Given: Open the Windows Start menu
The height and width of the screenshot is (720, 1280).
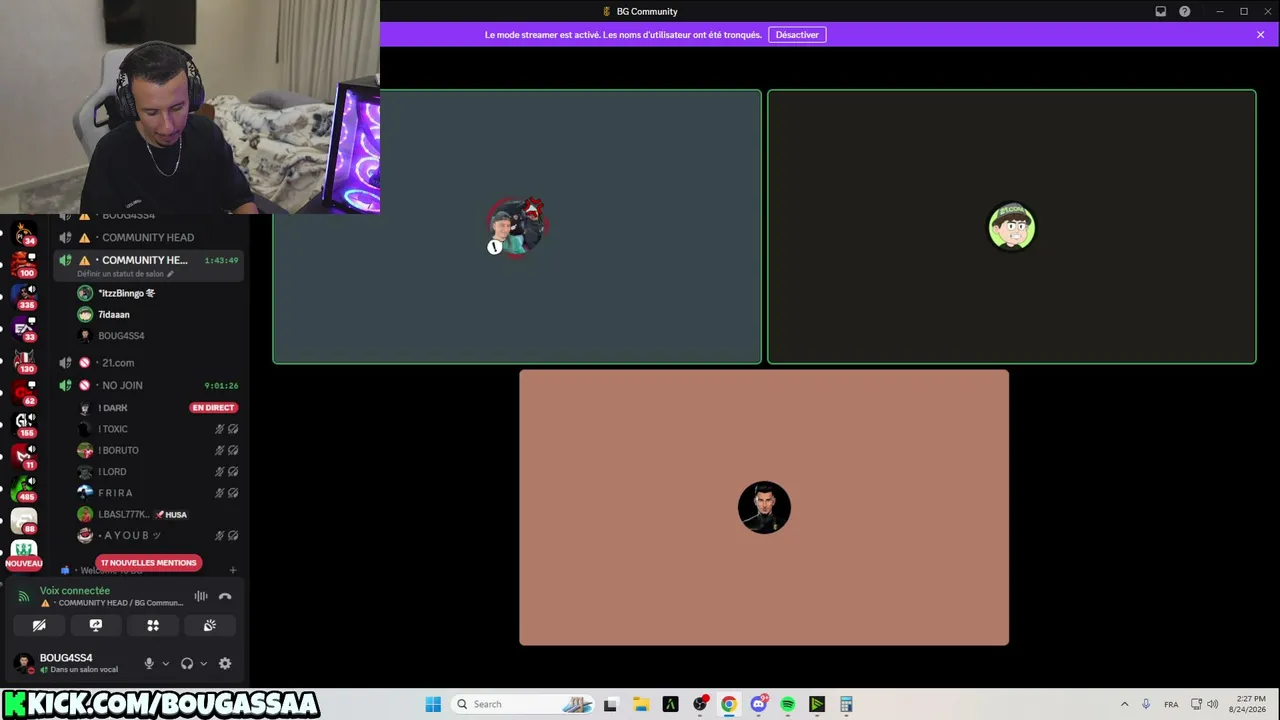Looking at the screenshot, I should [433, 704].
